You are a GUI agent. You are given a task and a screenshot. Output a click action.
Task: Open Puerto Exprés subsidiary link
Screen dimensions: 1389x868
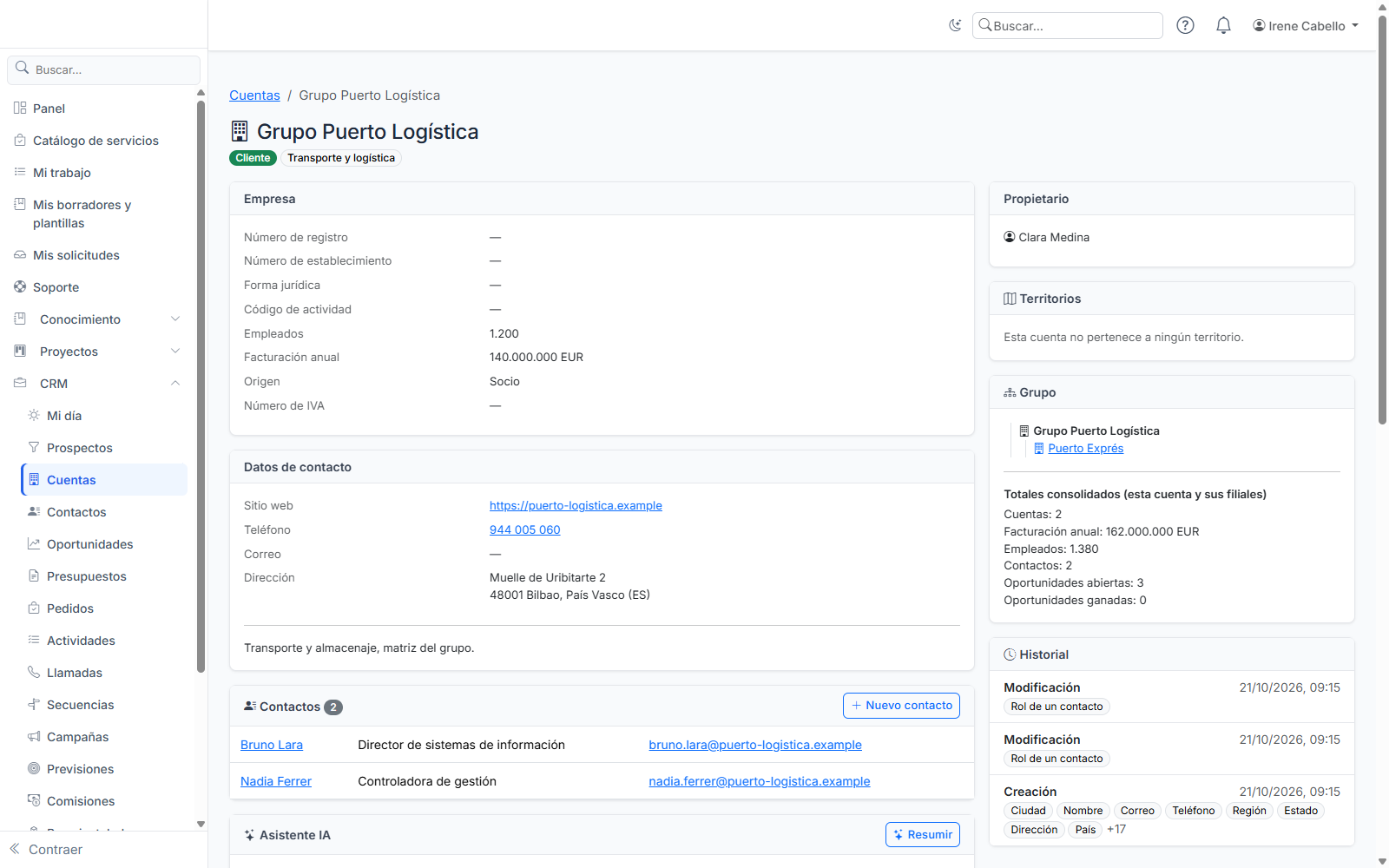1085,449
